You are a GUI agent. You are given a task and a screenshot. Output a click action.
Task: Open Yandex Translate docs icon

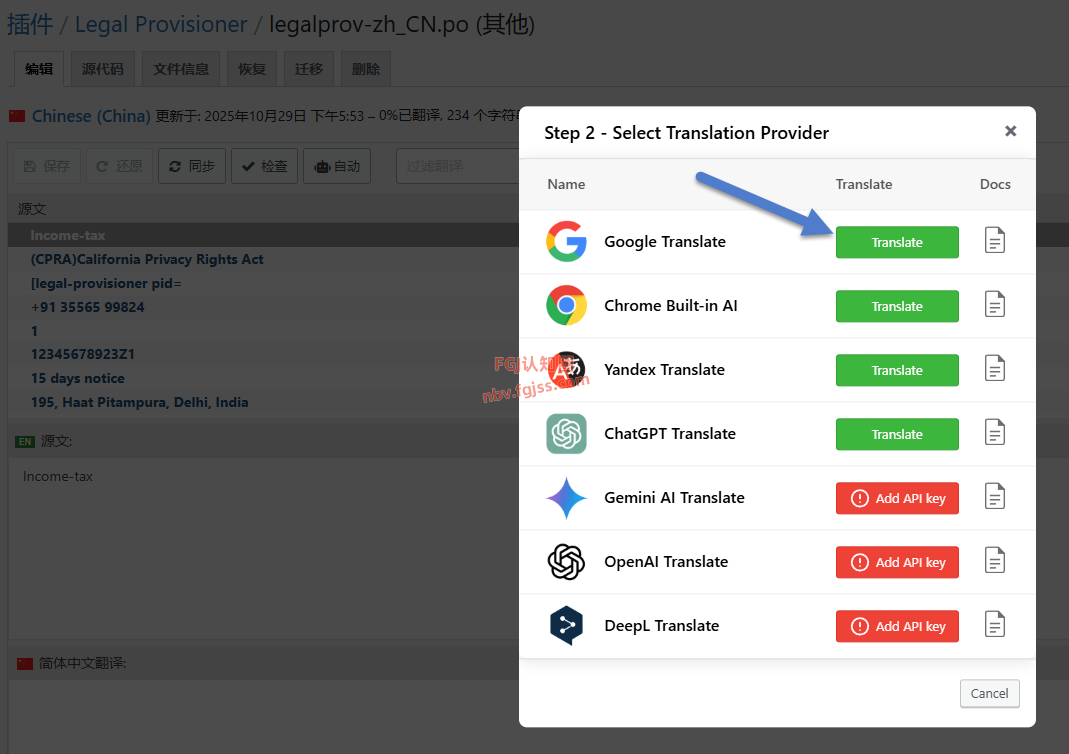coord(994,369)
